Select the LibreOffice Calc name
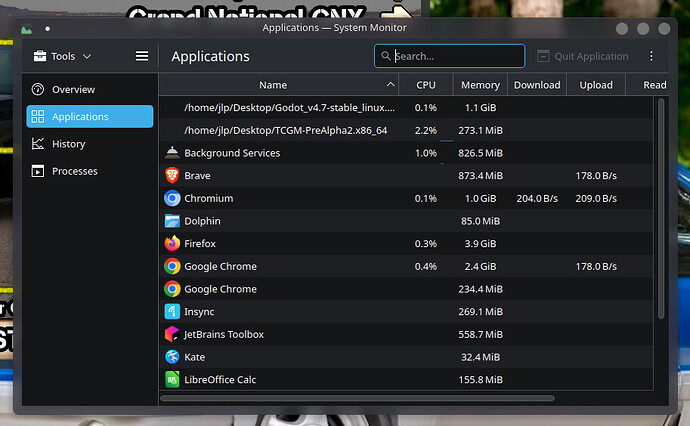The width and height of the screenshot is (690, 426). pyautogui.click(x=220, y=380)
